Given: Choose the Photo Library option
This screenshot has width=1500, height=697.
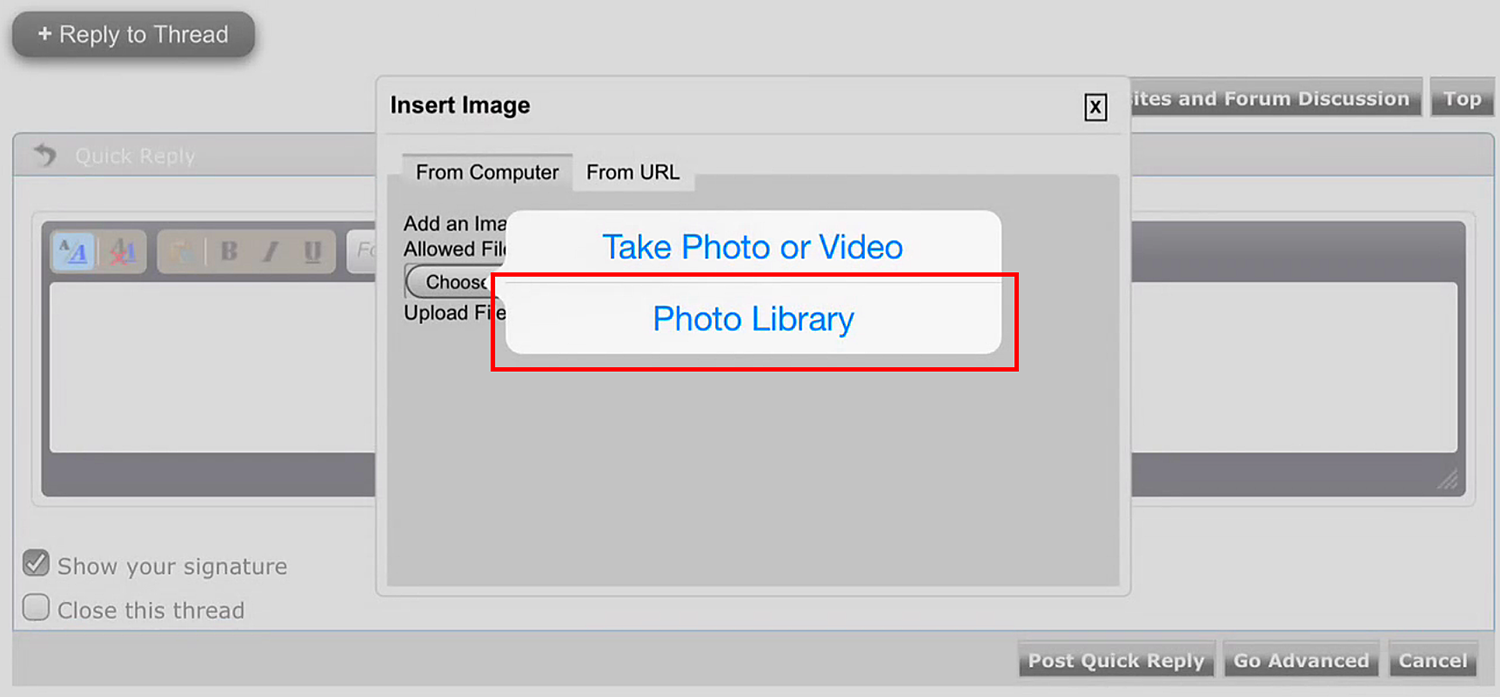Looking at the screenshot, I should [x=753, y=319].
